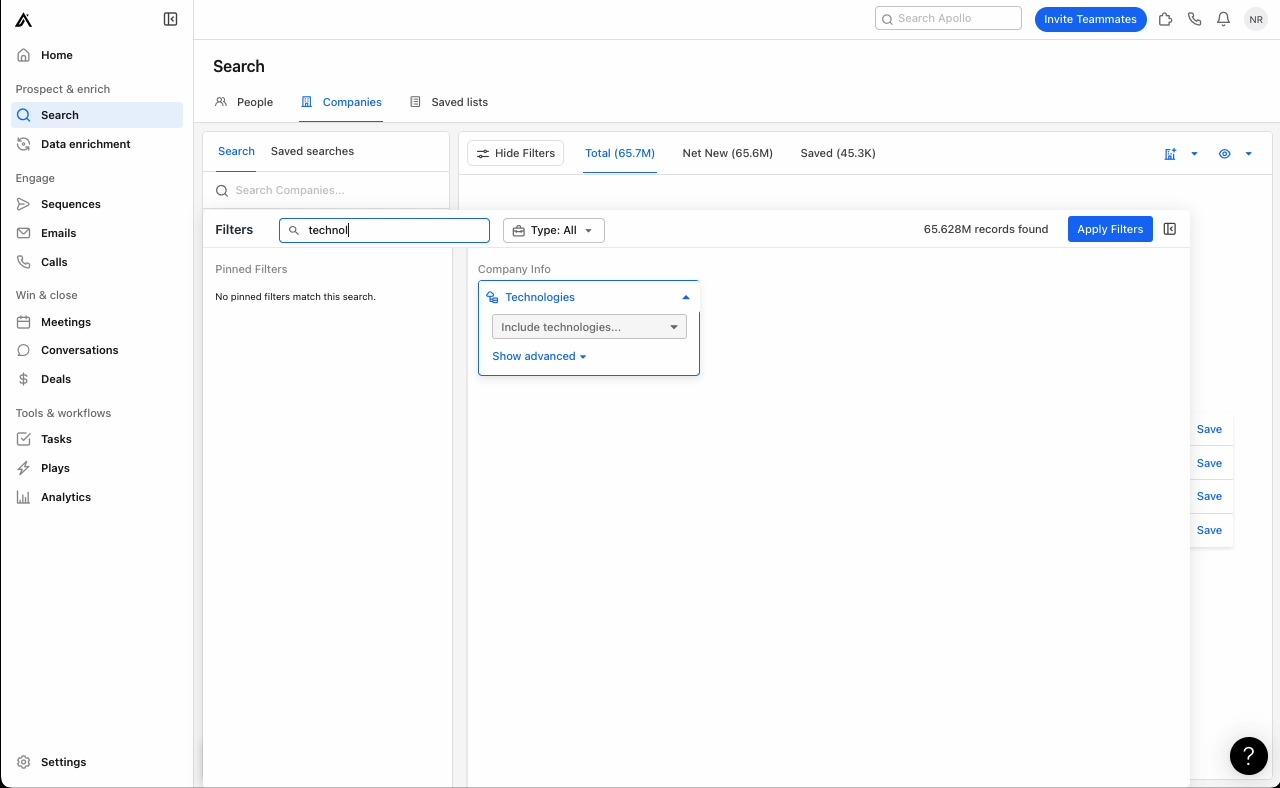Click the Plays lightning icon
1280x788 pixels.
pos(24,468)
